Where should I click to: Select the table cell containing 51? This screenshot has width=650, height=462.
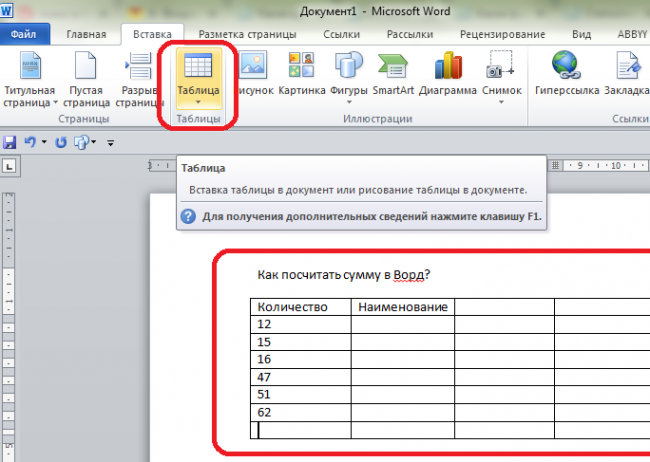coord(301,394)
